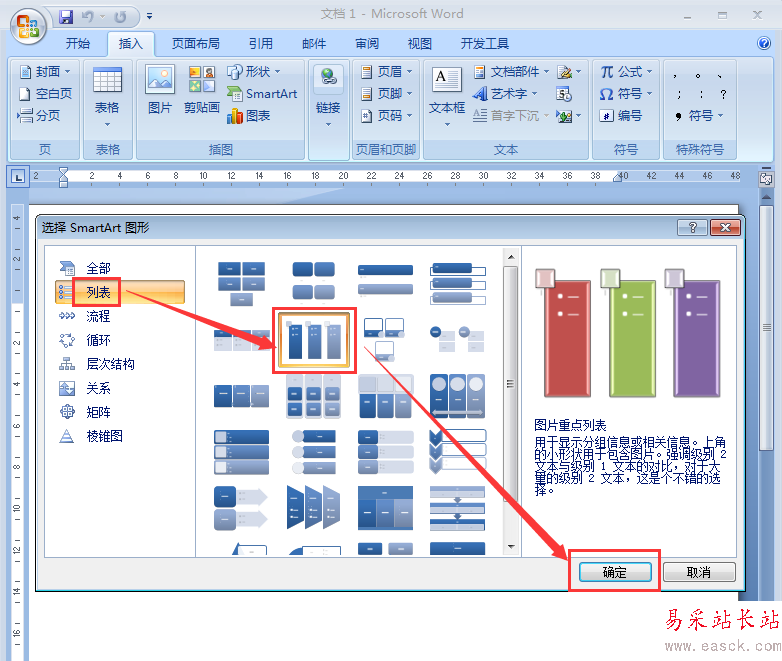The width and height of the screenshot is (782, 661).
Task: Save the document with the floppy disk icon
Action: click(x=66, y=16)
